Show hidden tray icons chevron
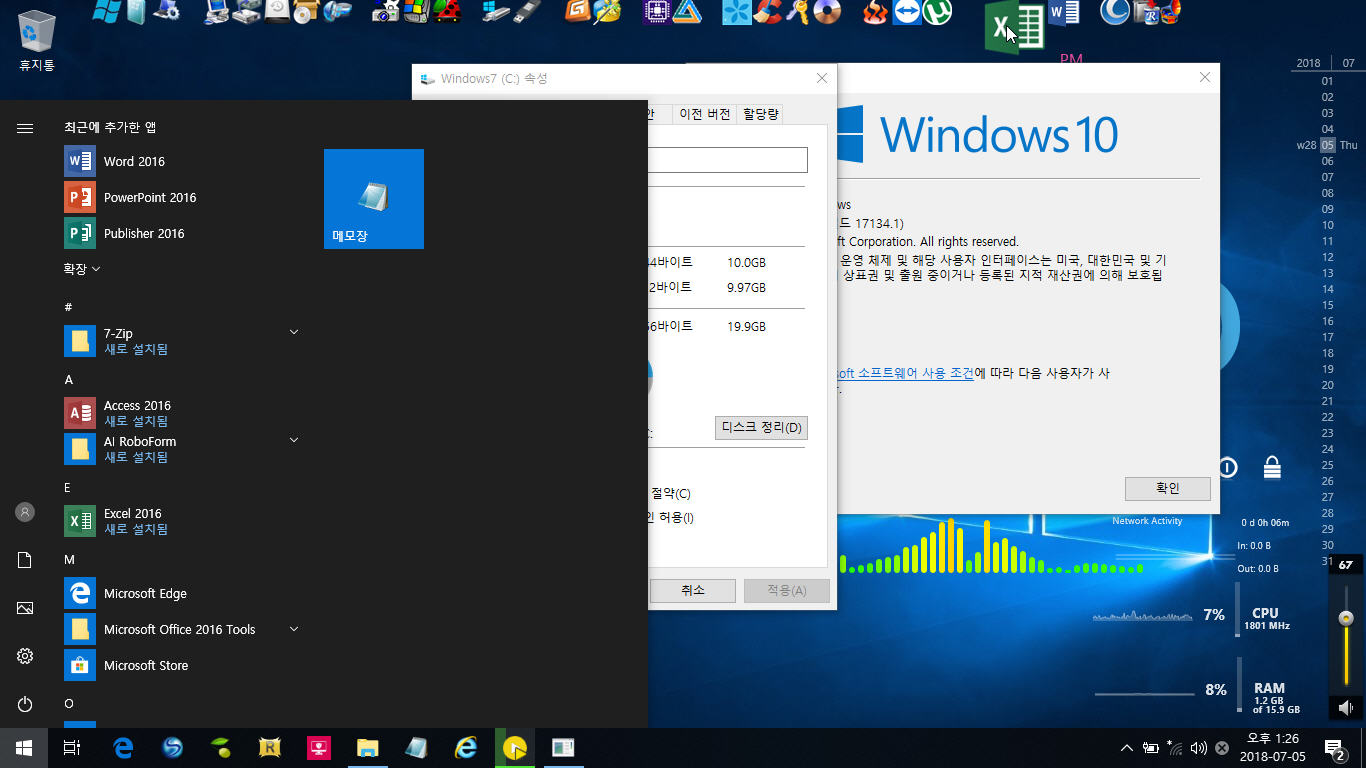Viewport: 1366px width, 768px height. click(x=1127, y=748)
